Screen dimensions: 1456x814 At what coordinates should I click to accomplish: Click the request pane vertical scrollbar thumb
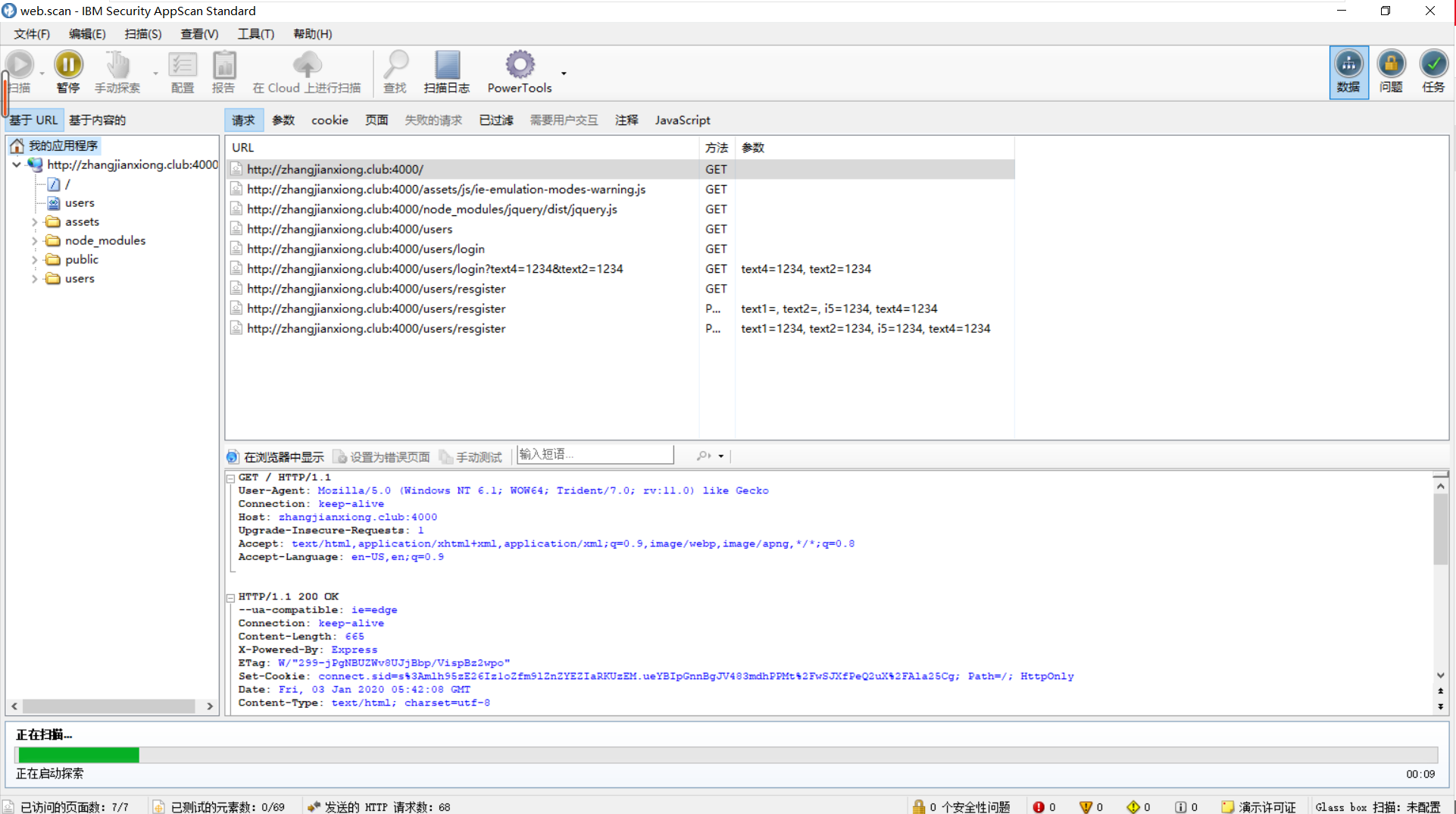1440,529
